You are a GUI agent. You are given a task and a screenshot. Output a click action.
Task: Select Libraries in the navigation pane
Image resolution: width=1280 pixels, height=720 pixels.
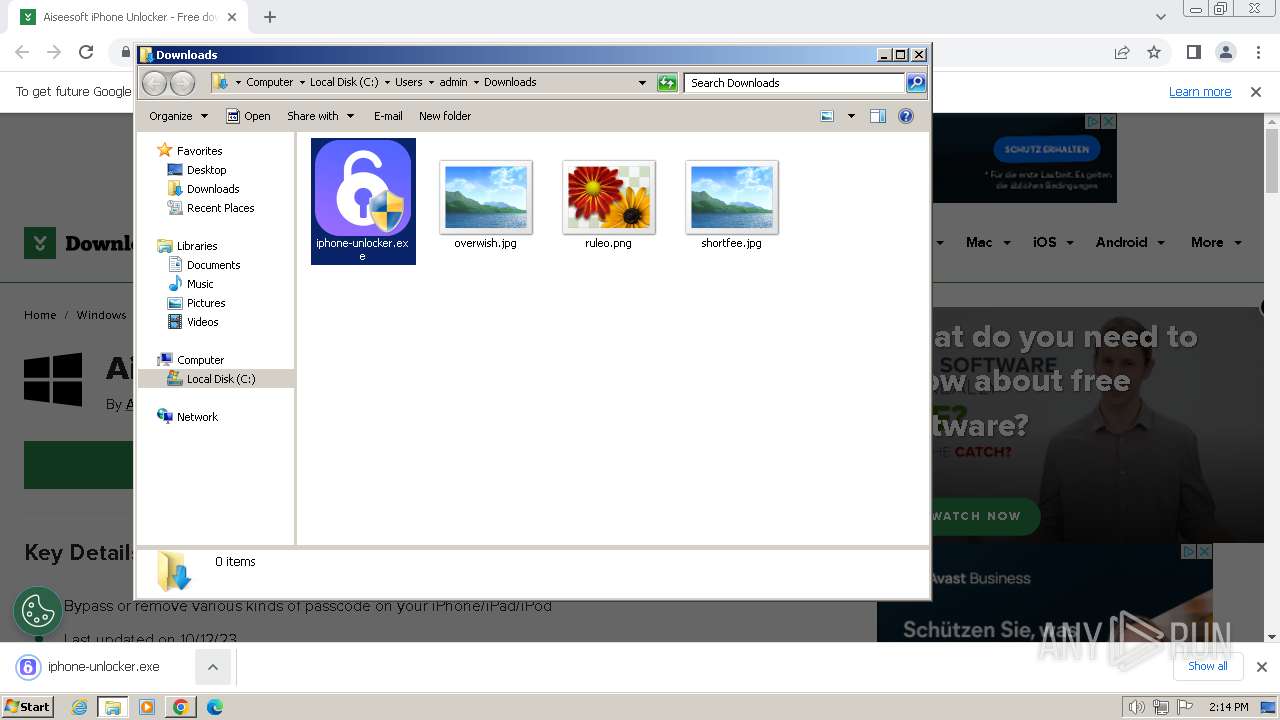197,246
